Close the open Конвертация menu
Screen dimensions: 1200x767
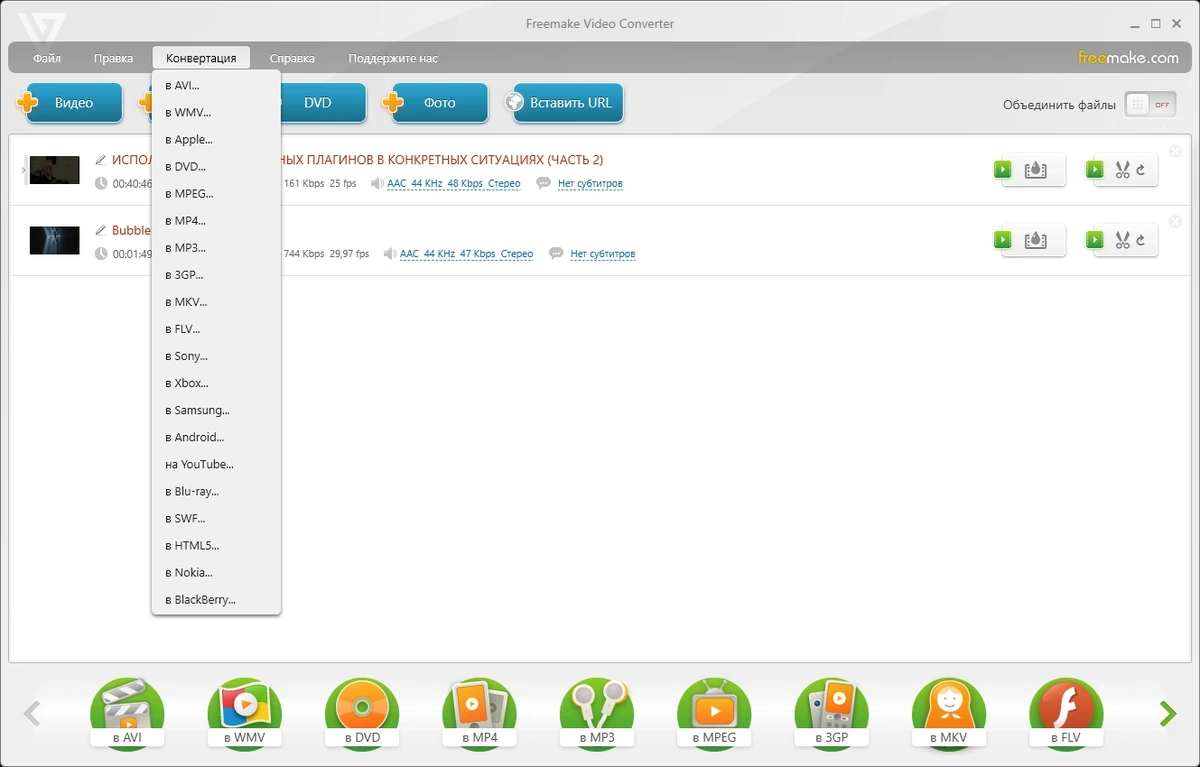[x=201, y=58]
